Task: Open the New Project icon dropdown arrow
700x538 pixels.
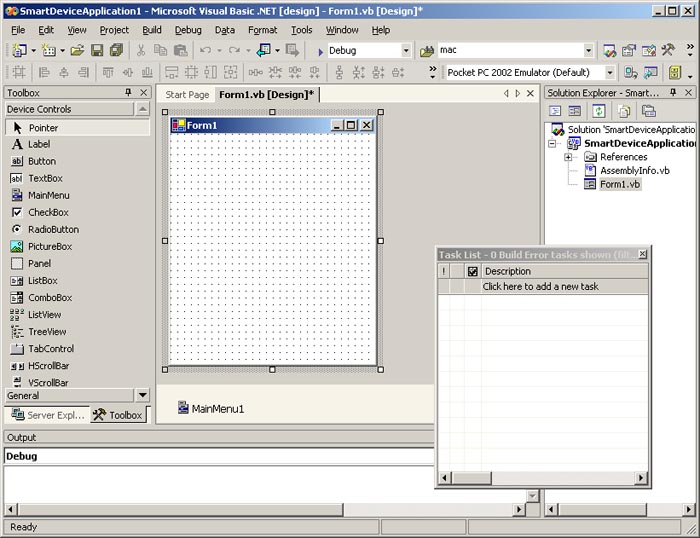Action: click(x=33, y=50)
